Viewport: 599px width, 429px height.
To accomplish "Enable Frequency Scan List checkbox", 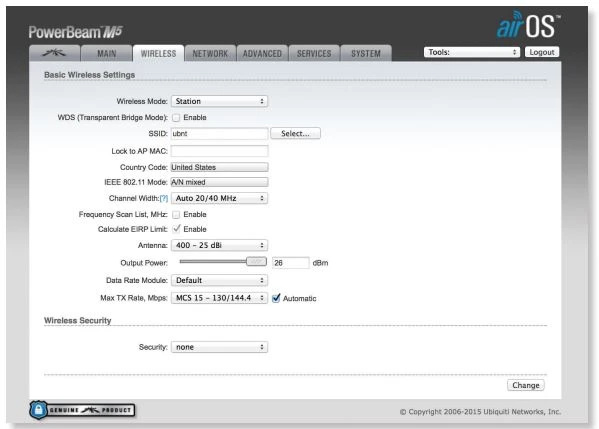I will (176, 215).
